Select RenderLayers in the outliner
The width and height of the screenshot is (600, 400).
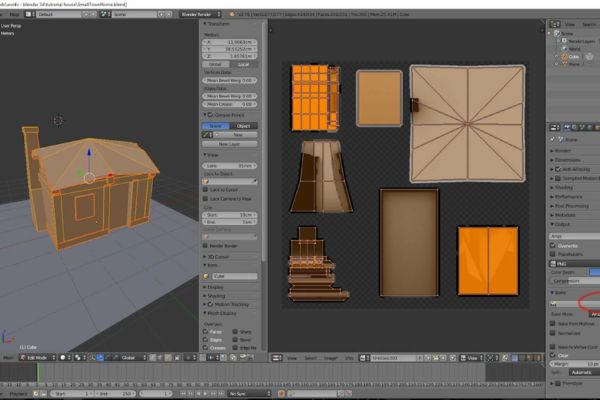tap(582, 41)
